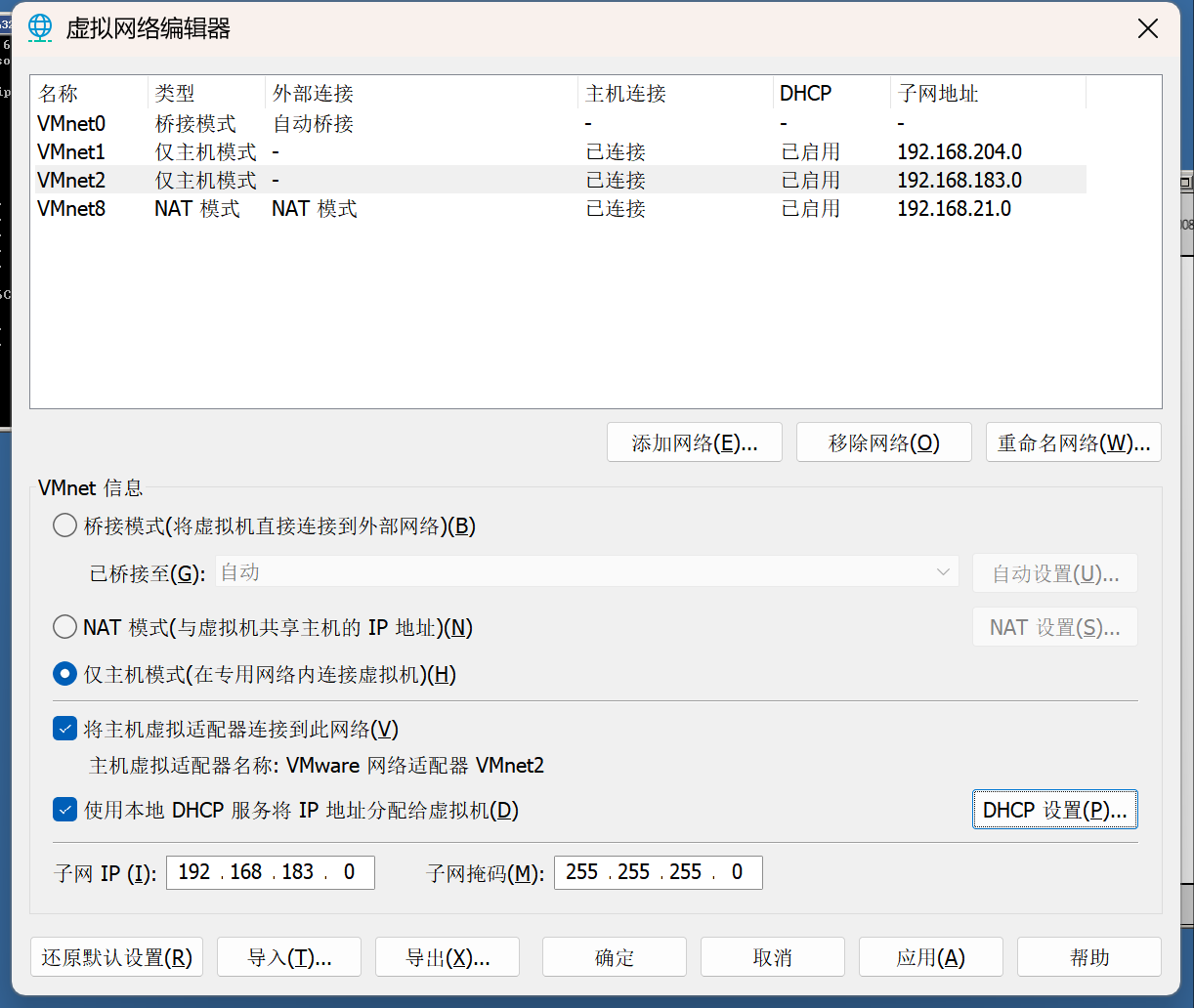Click 移除网络(O) button
The height and width of the screenshot is (1008, 1194).
(x=884, y=442)
